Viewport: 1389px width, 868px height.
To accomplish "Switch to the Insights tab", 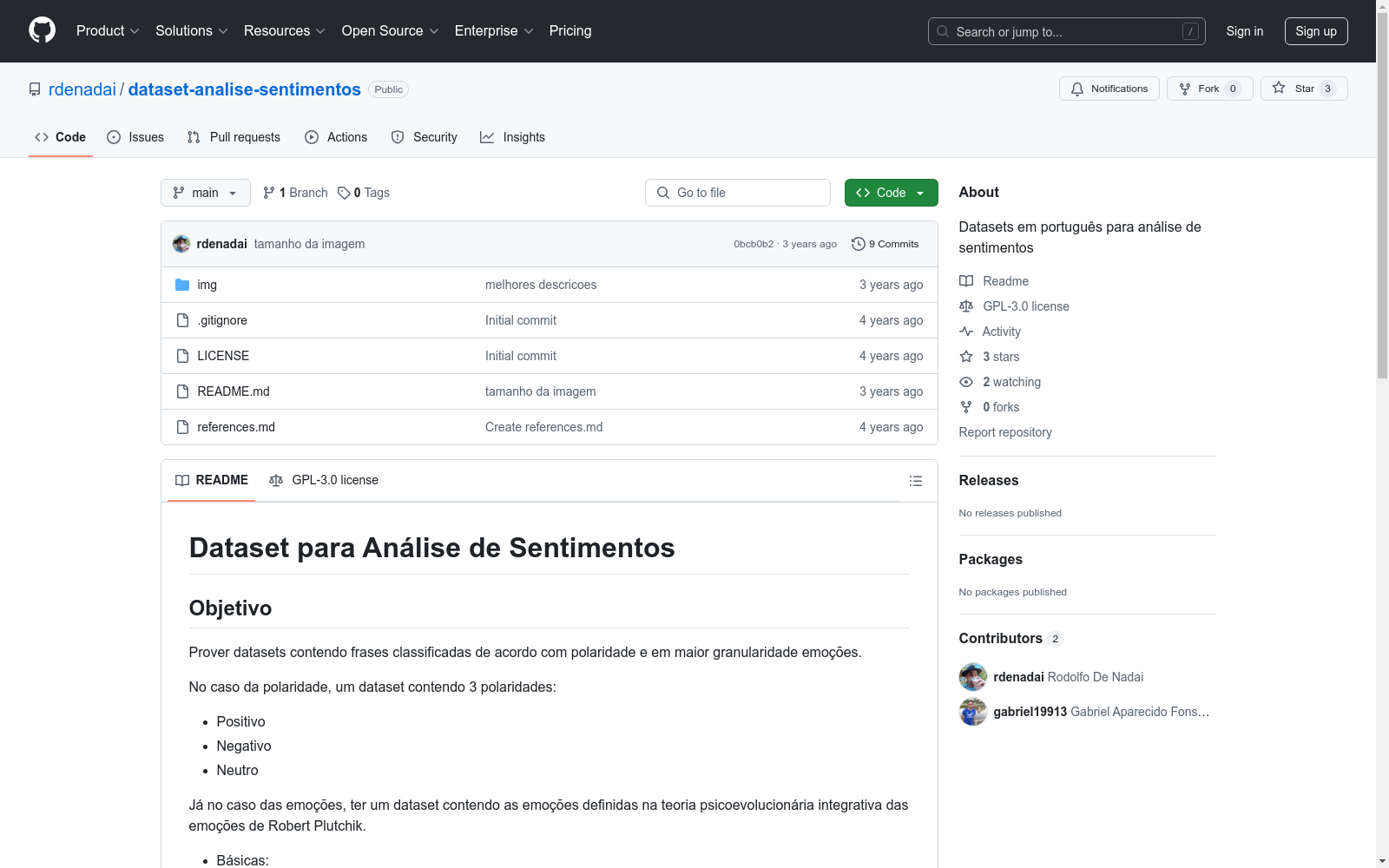I will 512,137.
